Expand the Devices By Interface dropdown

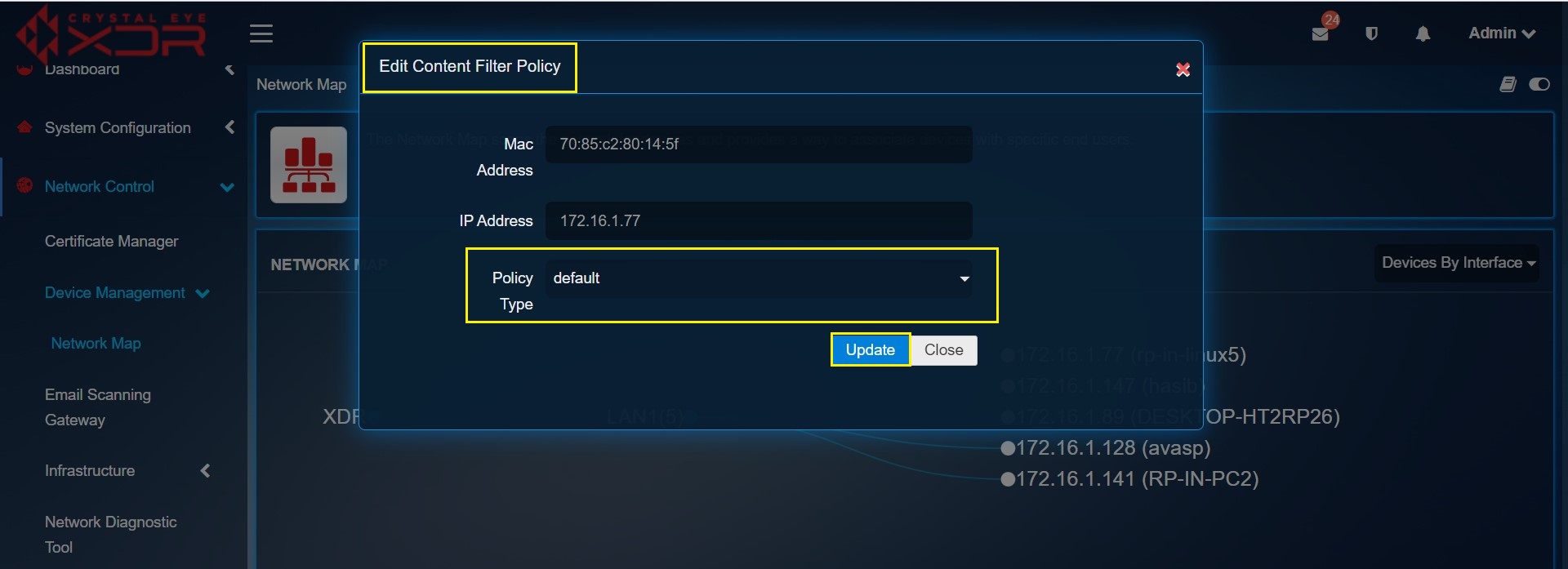coord(1458,263)
